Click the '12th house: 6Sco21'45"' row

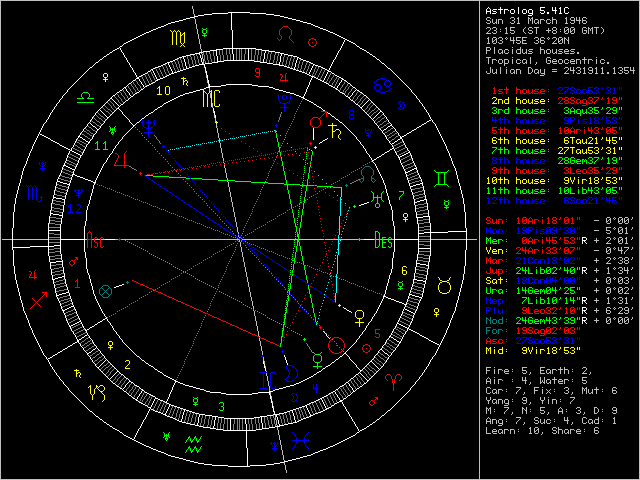point(554,201)
